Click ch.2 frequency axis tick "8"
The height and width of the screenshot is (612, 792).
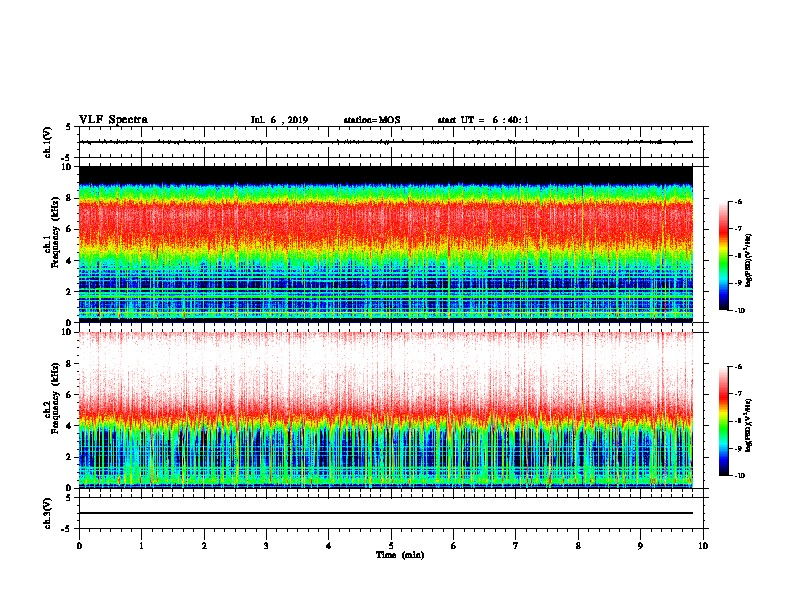[69, 364]
